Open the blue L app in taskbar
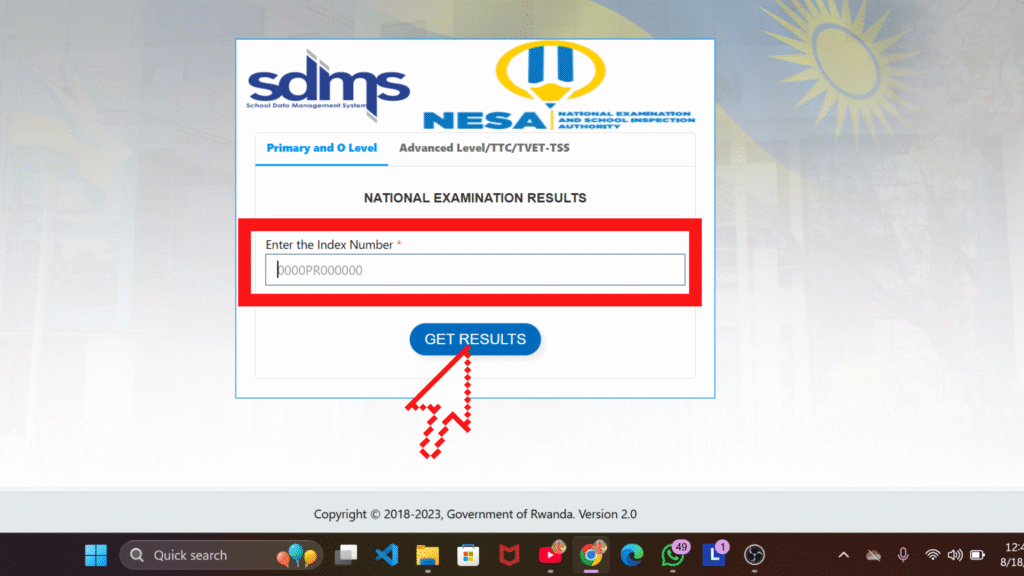This screenshot has width=1024, height=576. [714, 554]
